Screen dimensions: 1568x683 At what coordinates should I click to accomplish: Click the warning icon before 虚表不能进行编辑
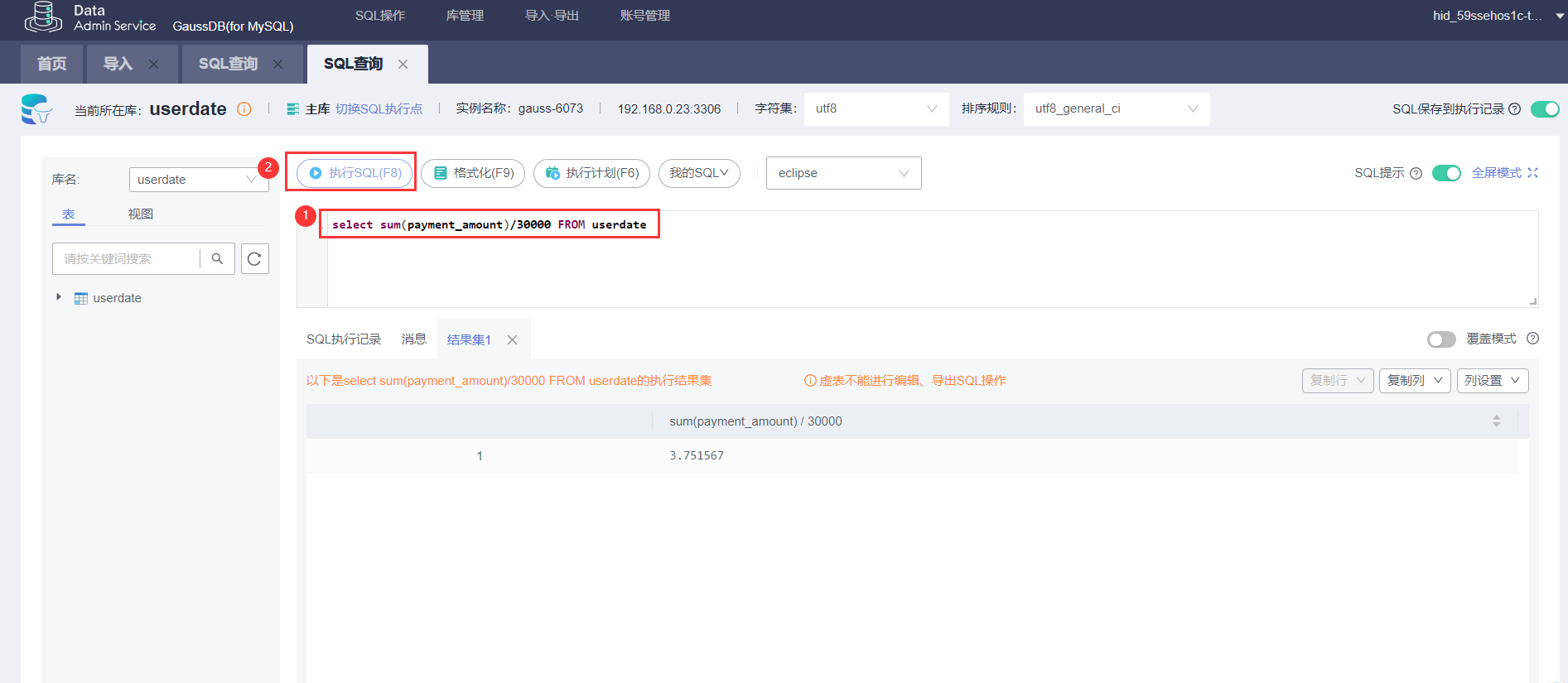pos(810,381)
